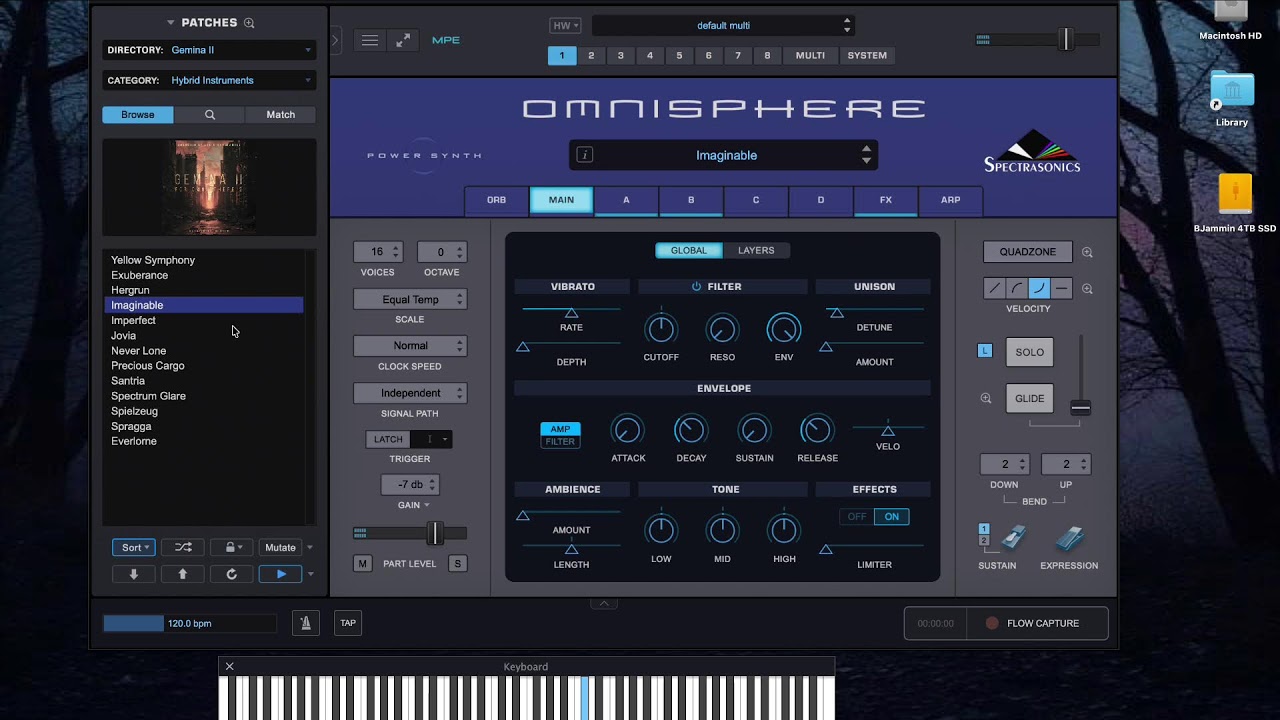
Task: Open the default multi selector
Action: [723, 26]
